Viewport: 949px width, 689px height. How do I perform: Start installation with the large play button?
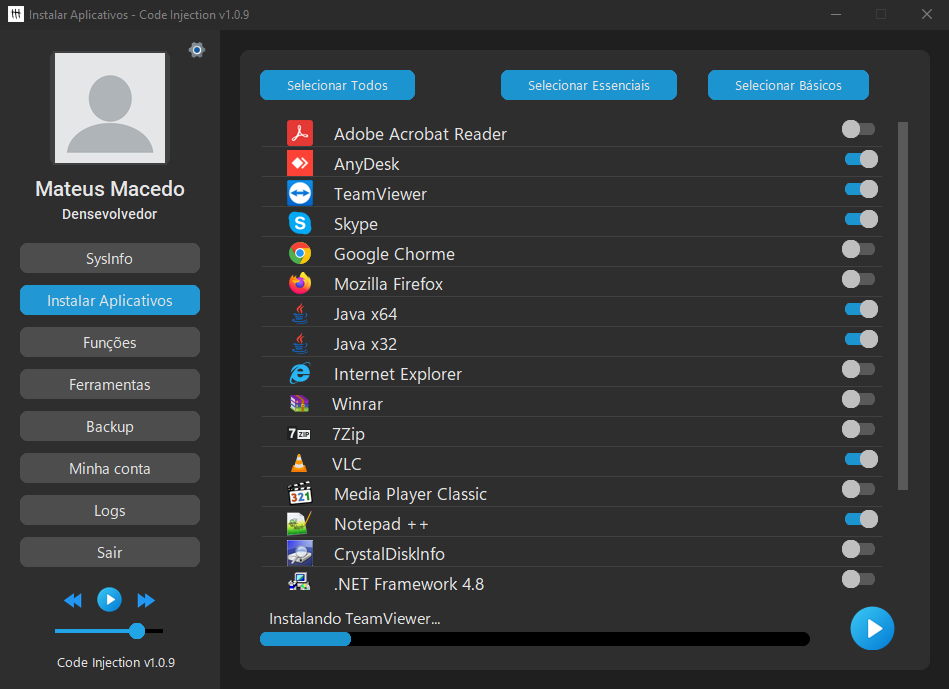872,628
